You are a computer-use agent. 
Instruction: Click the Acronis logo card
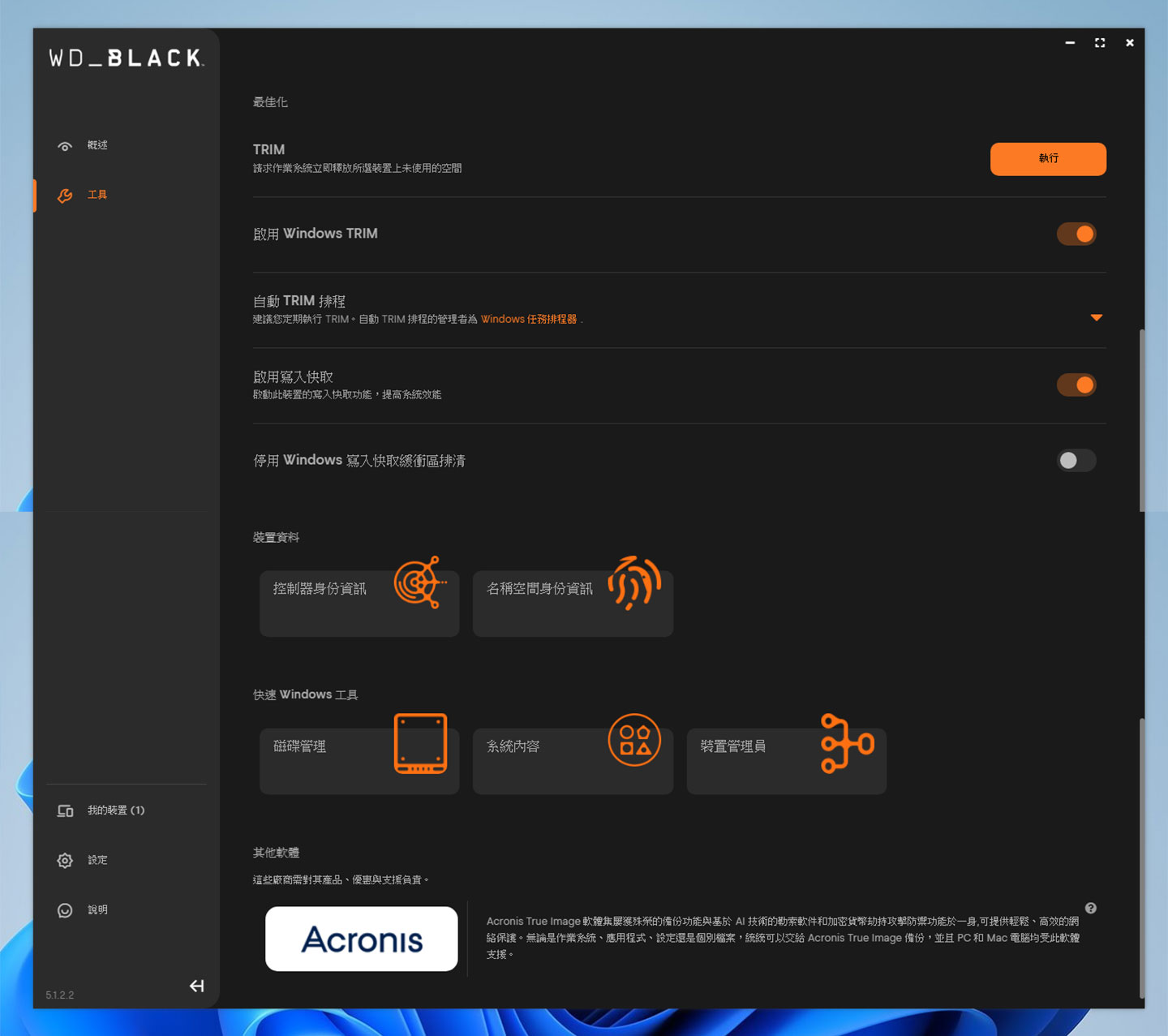pyautogui.click(x=361, y=939)
